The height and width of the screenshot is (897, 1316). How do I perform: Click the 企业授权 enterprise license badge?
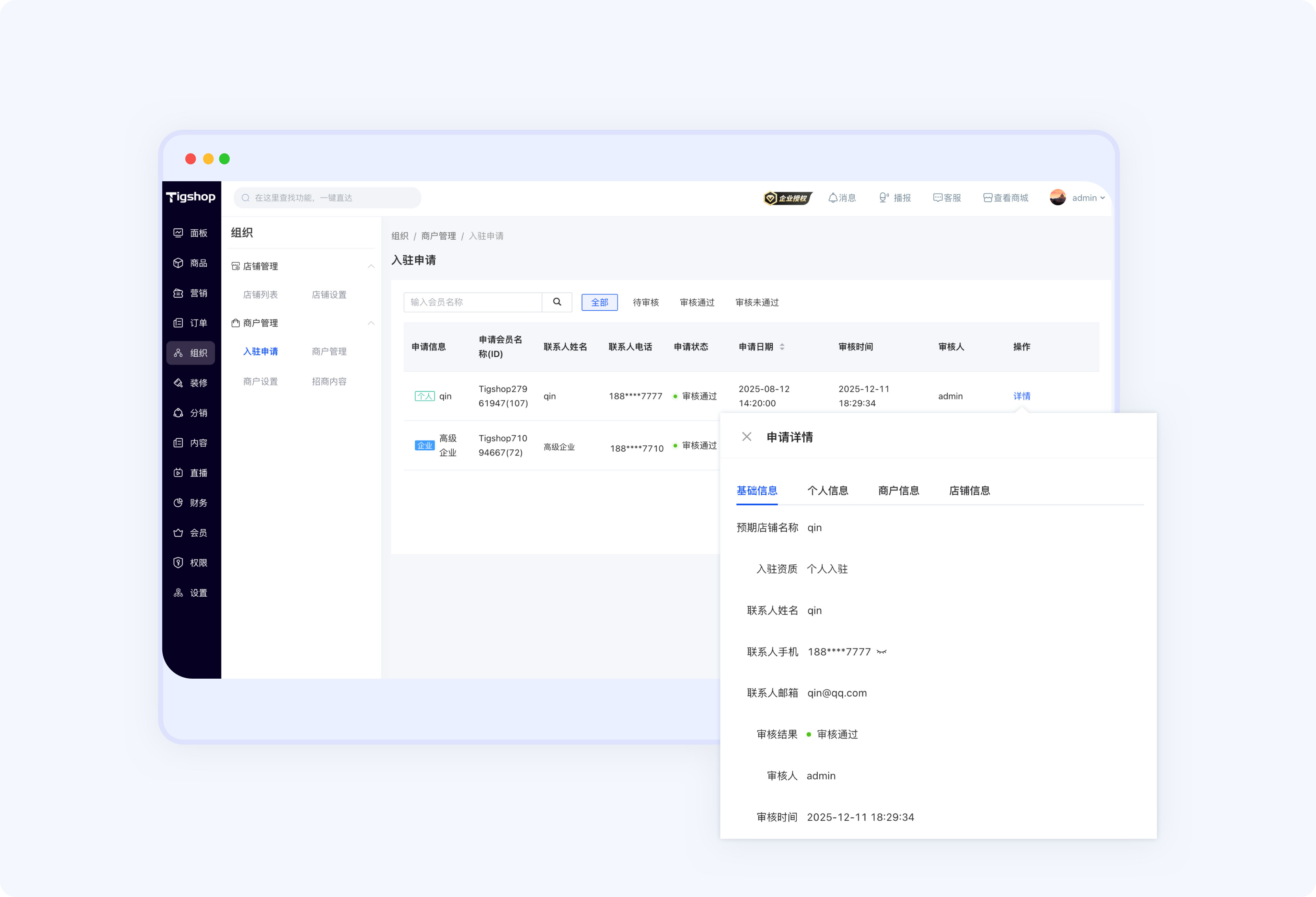click(x=788, y=198)
